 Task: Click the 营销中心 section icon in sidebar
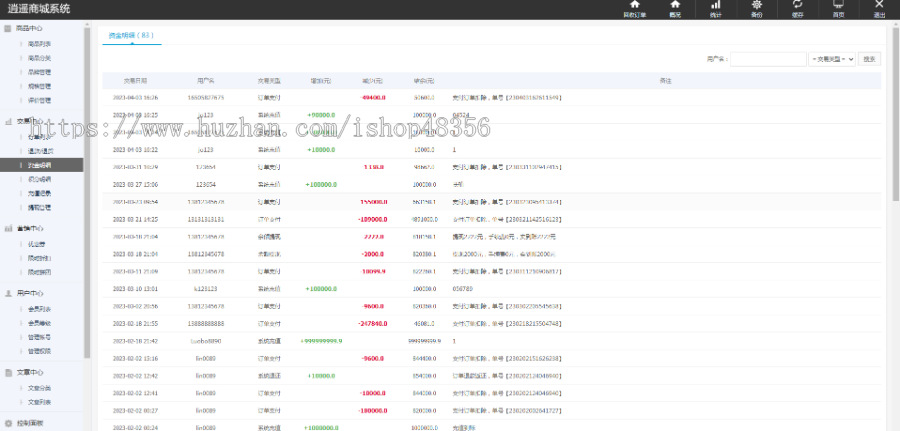tap(8, 228)
